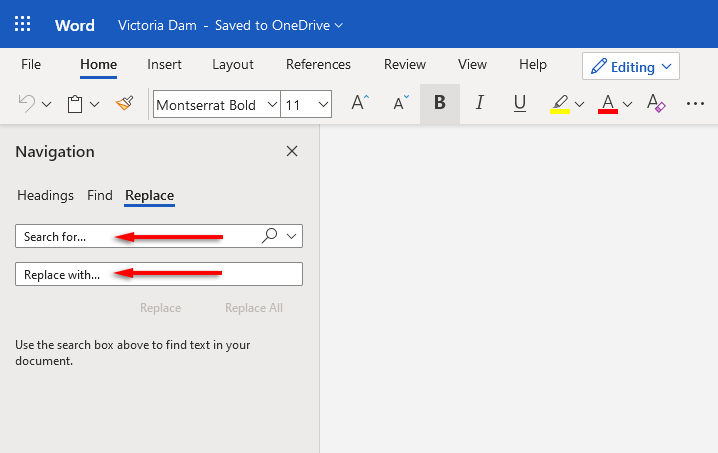The height and width of the screenshot is (453, 718).
Task: Grow font size with larger A icon
Action: (x=360, y=103)
